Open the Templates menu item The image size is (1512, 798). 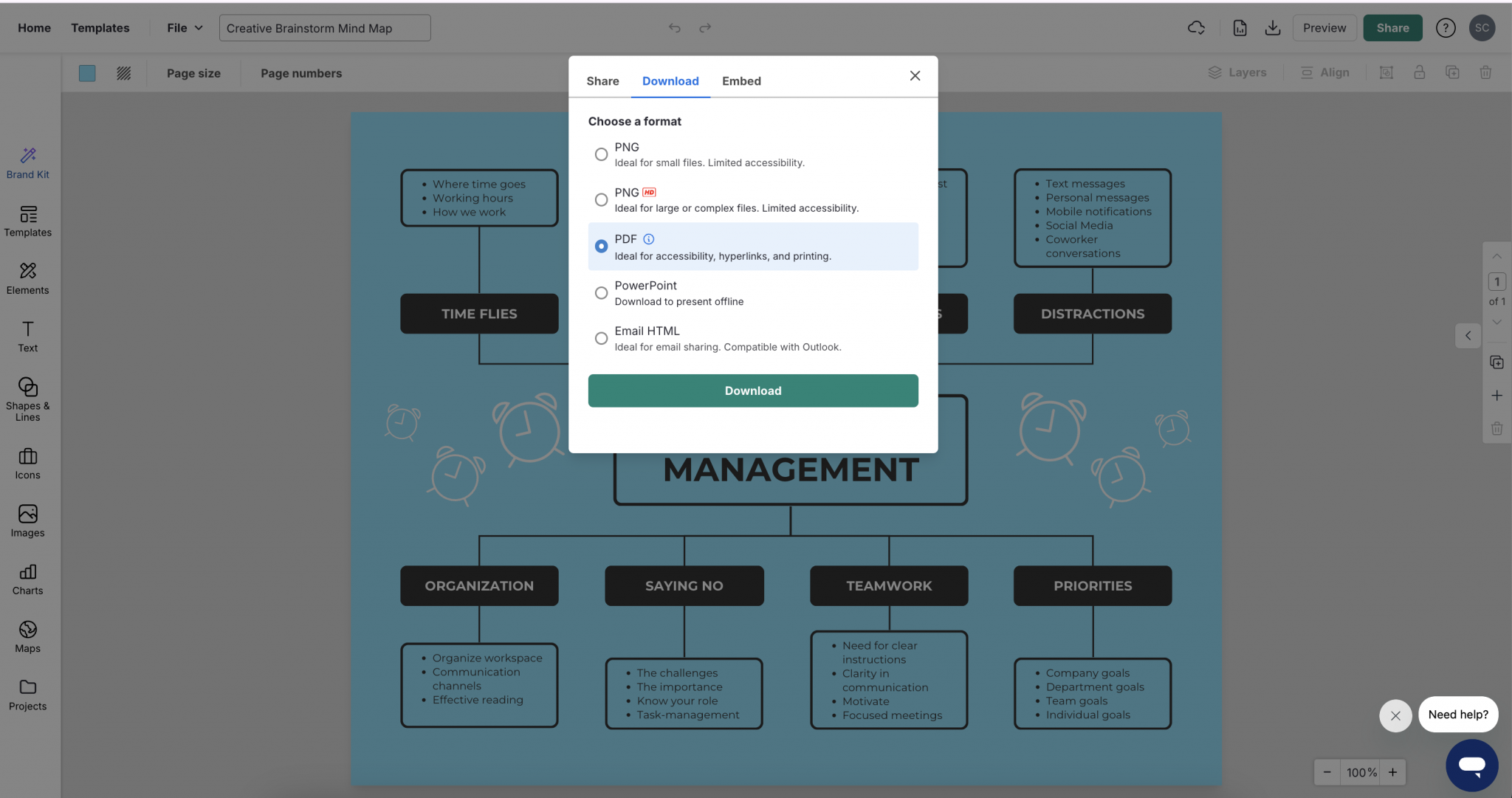[x=100, y=27]
